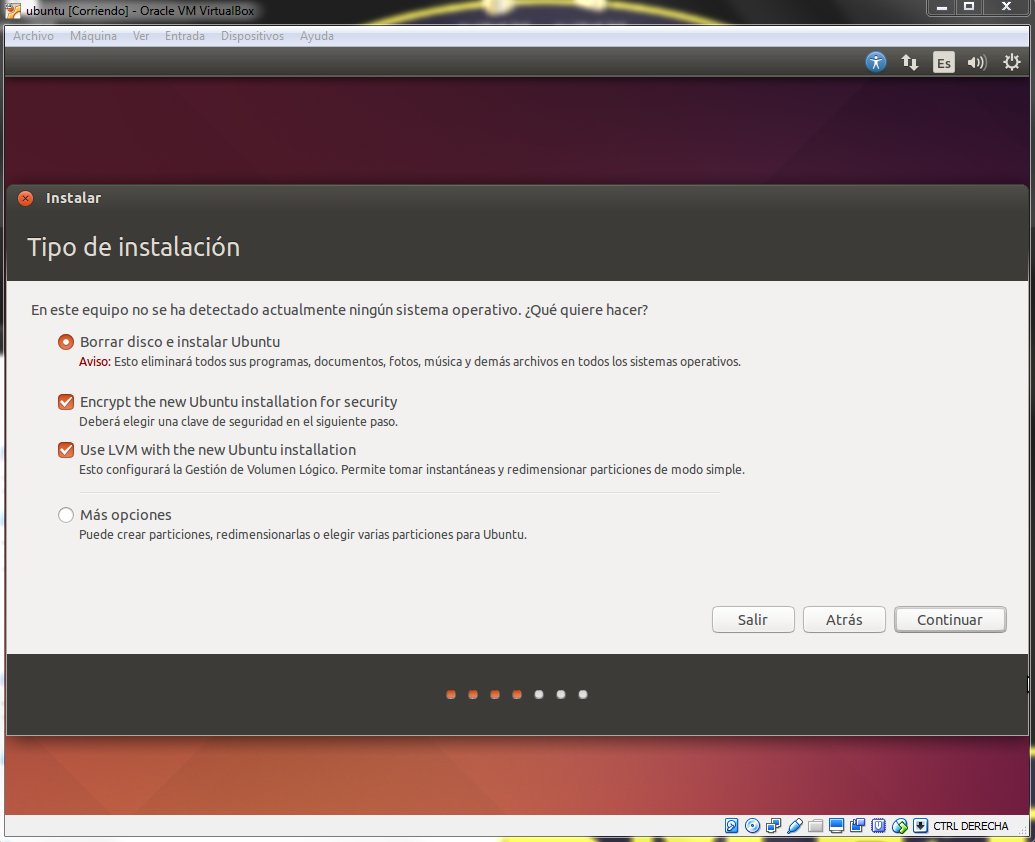The height and width of the screenshot is (842, 1035).
Task: Uncheck Use LVM with new Ubuntu installation
Action: (x=65, y=450)
